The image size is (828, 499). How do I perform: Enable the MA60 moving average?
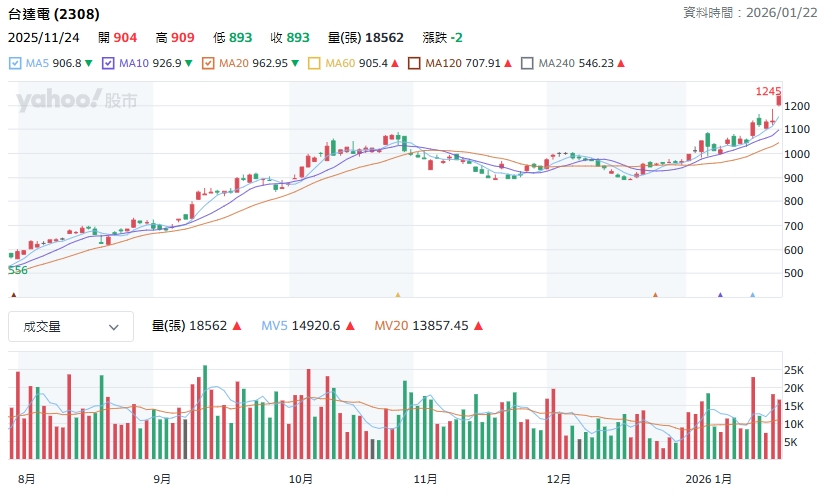314,63
